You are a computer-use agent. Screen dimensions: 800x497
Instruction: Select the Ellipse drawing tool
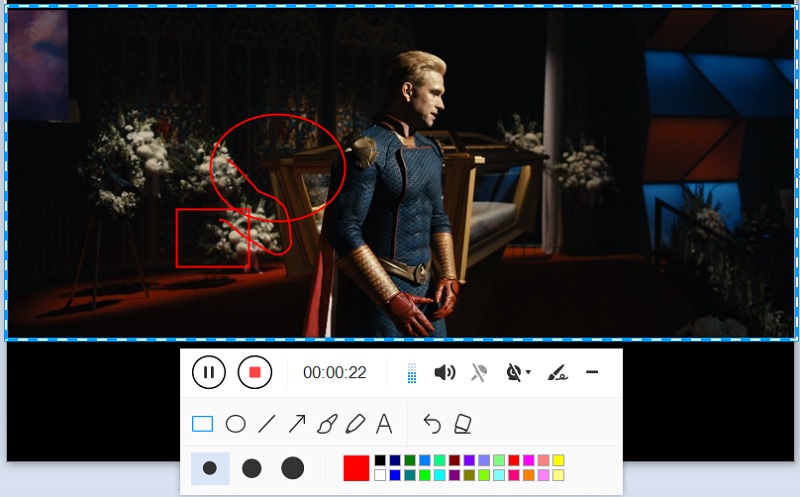click(236, 424)
